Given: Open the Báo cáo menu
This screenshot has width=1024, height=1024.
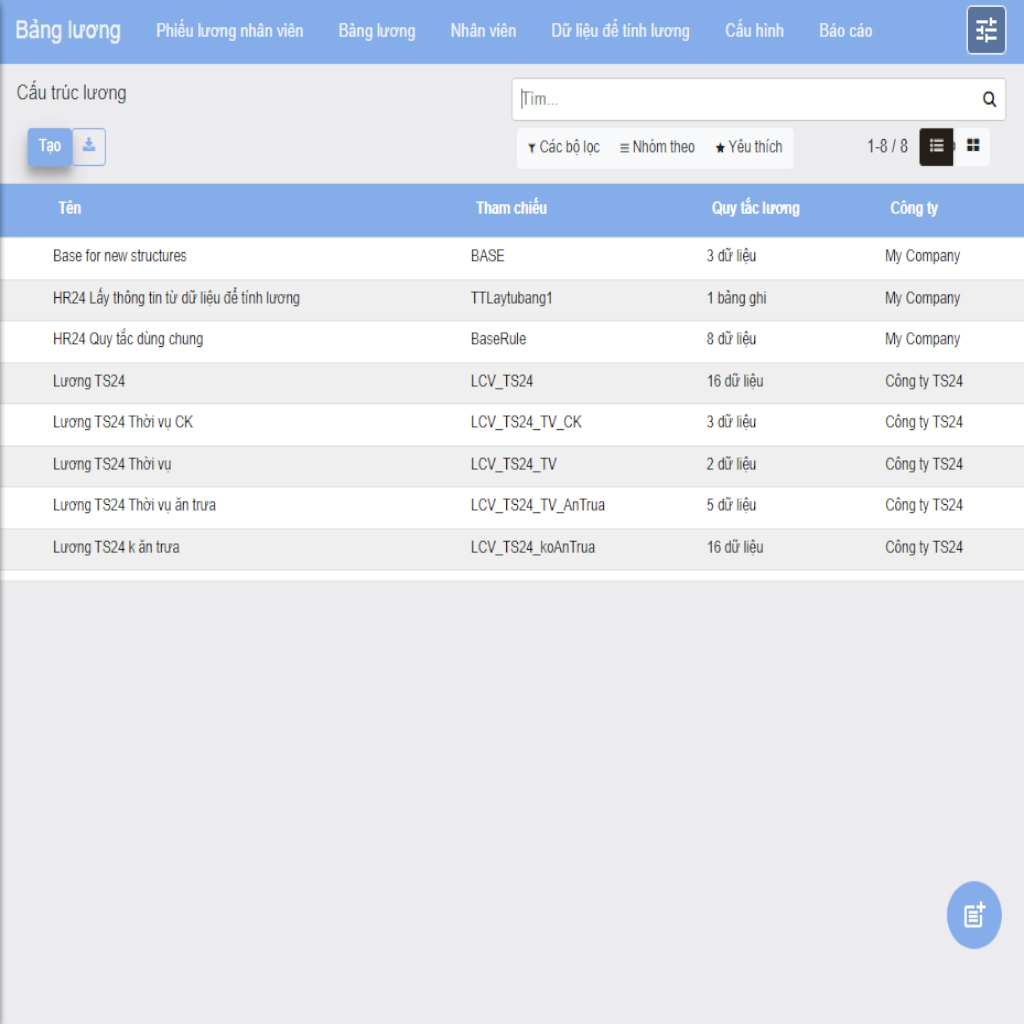Looking at the screenshot, I should pyautogui.click(x=845, y=31).
